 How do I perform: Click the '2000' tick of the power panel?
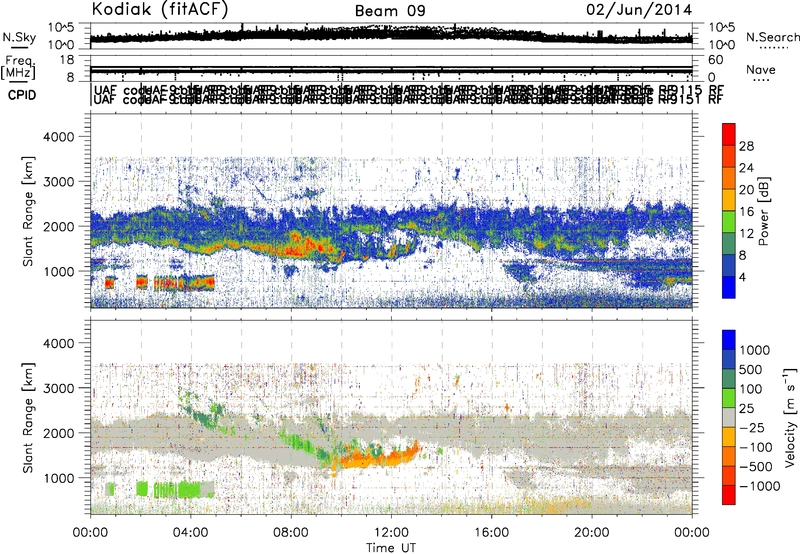coord(58,226)
